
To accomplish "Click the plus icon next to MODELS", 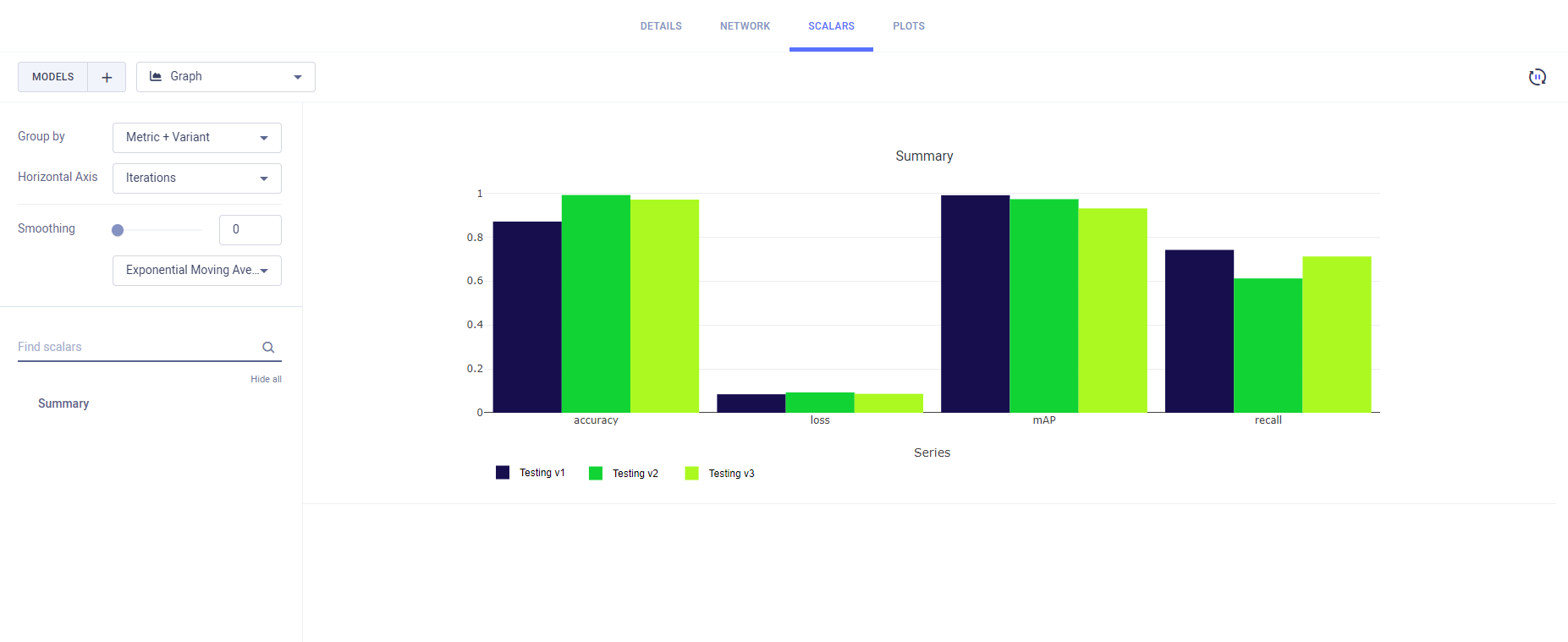I will click(107, 77).
